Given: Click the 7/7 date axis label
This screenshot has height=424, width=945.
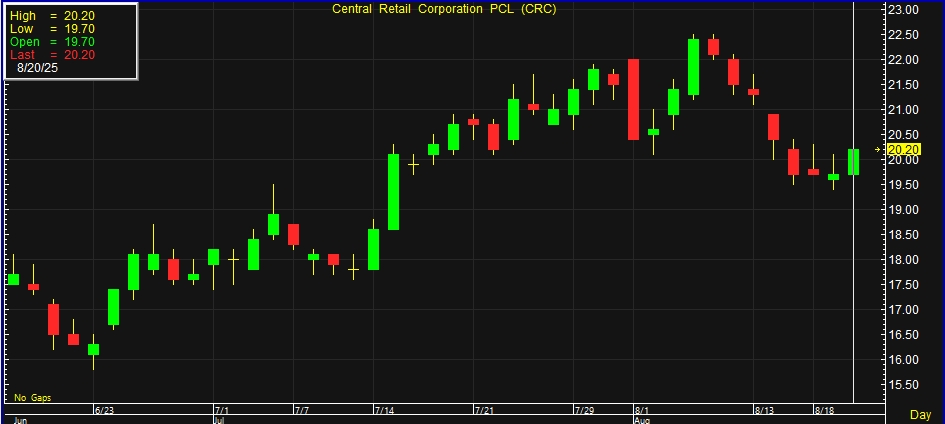Looking at the screenshot, I should (x=302, y=410).
